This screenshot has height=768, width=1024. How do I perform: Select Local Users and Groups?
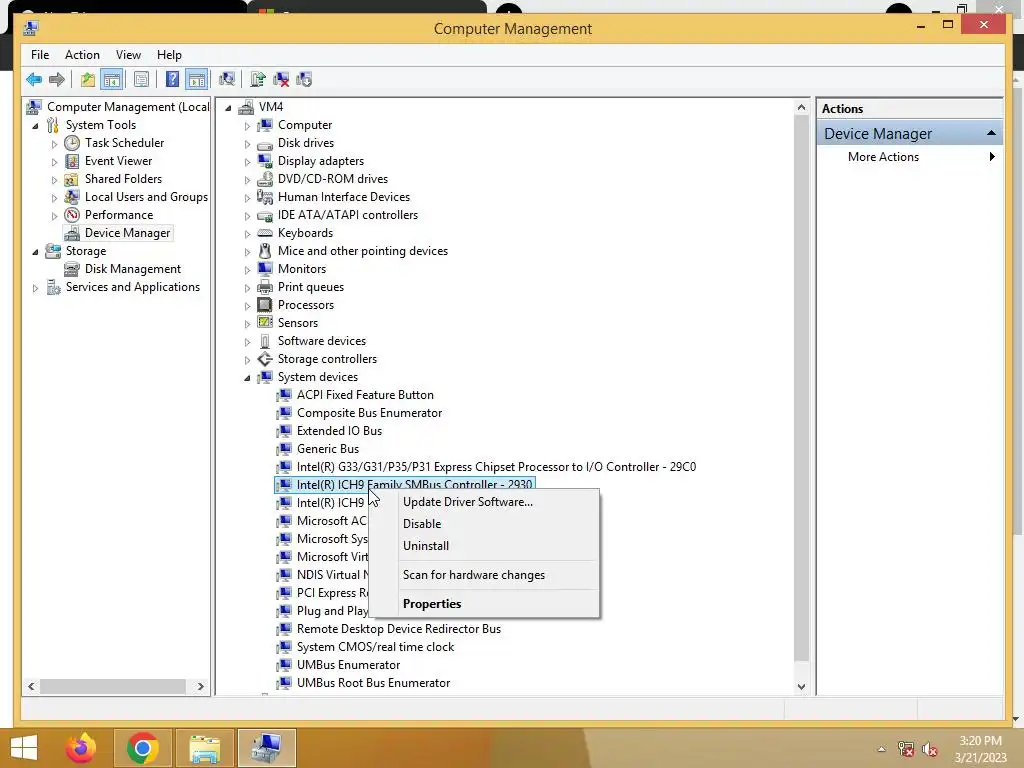tap(146, 197)
